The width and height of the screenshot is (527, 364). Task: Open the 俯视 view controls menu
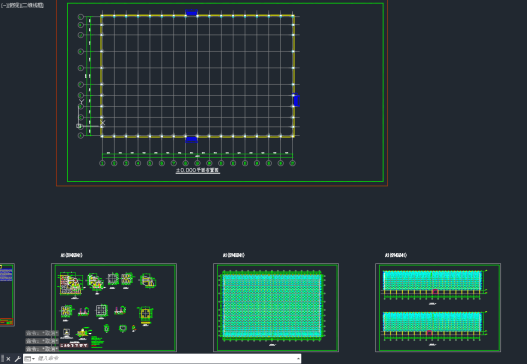coord(14,5)
